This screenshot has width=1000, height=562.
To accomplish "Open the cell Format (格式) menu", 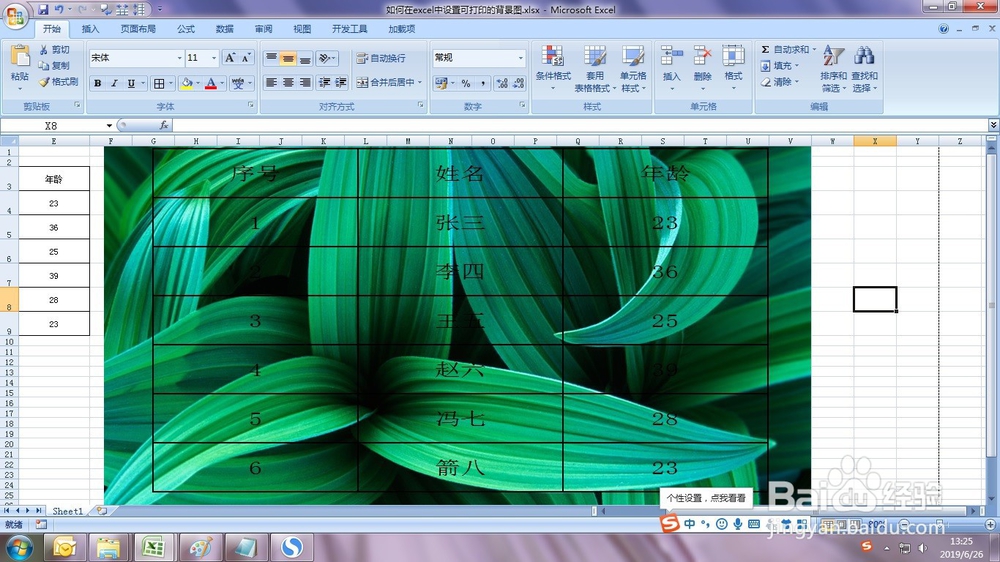I will click(x=733, y=56).
